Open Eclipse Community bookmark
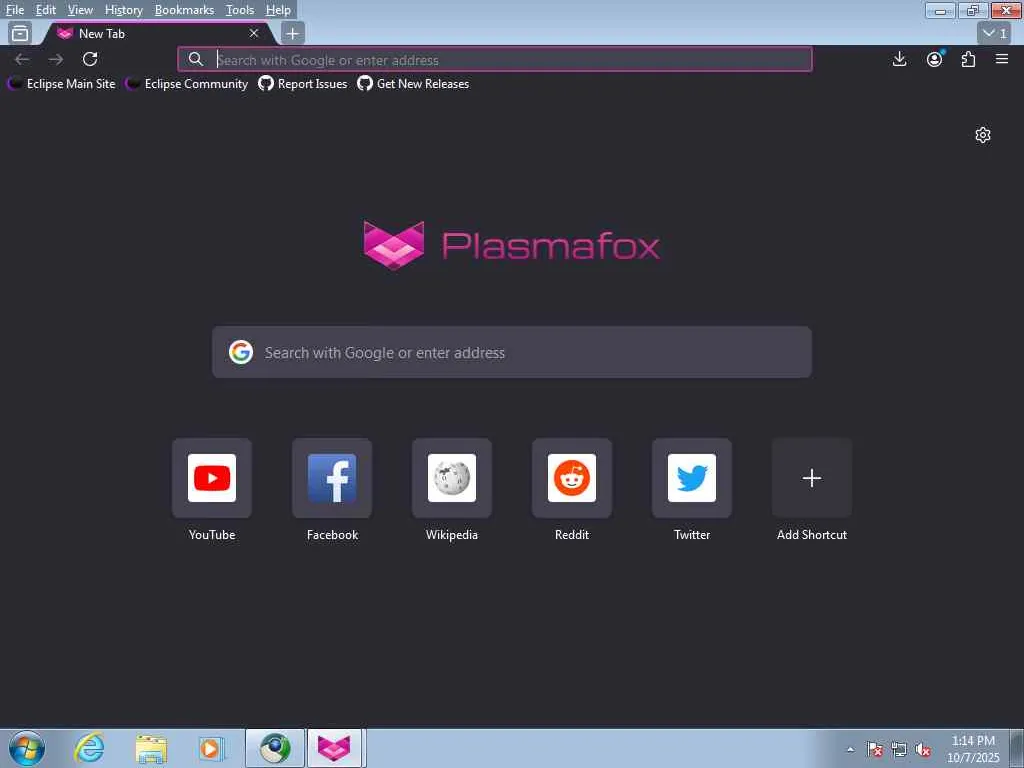 [187, 84]
